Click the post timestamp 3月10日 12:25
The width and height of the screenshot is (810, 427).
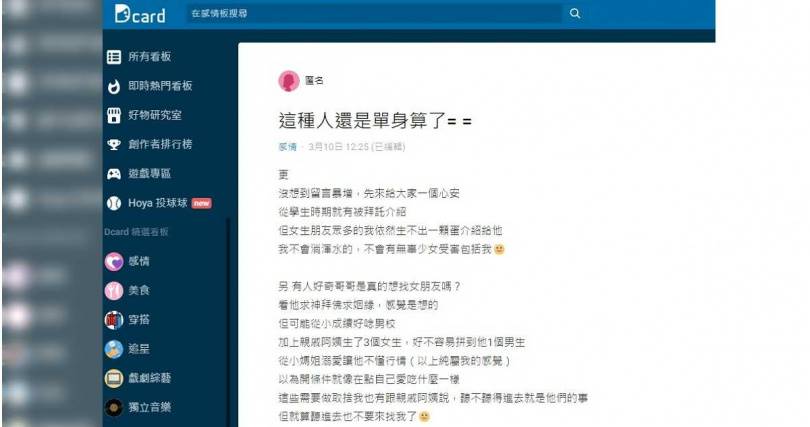(x=338, y=147)
